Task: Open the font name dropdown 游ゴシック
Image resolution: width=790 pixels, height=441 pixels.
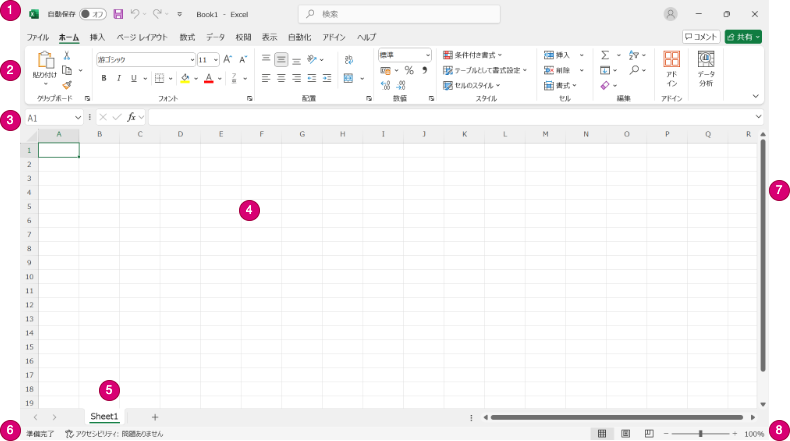Action: pyautogui.click(x=192, y=59)
